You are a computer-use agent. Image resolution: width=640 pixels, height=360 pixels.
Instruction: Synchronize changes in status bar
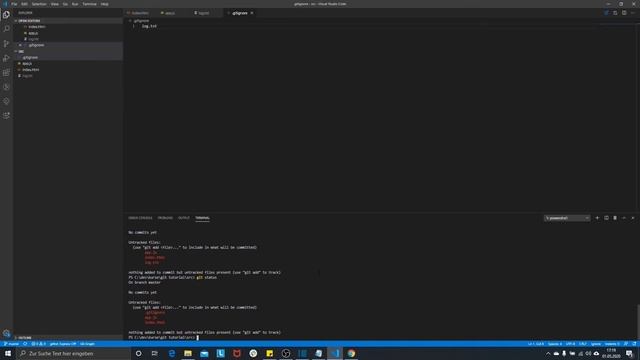(x=25, y=344)
